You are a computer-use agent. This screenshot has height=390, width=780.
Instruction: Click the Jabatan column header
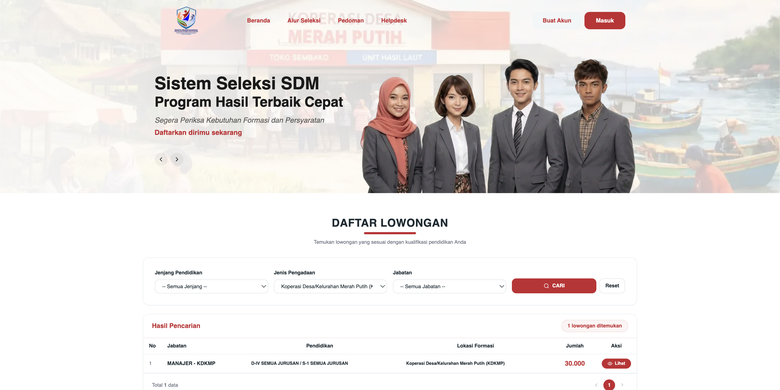[x=177, y=346]
